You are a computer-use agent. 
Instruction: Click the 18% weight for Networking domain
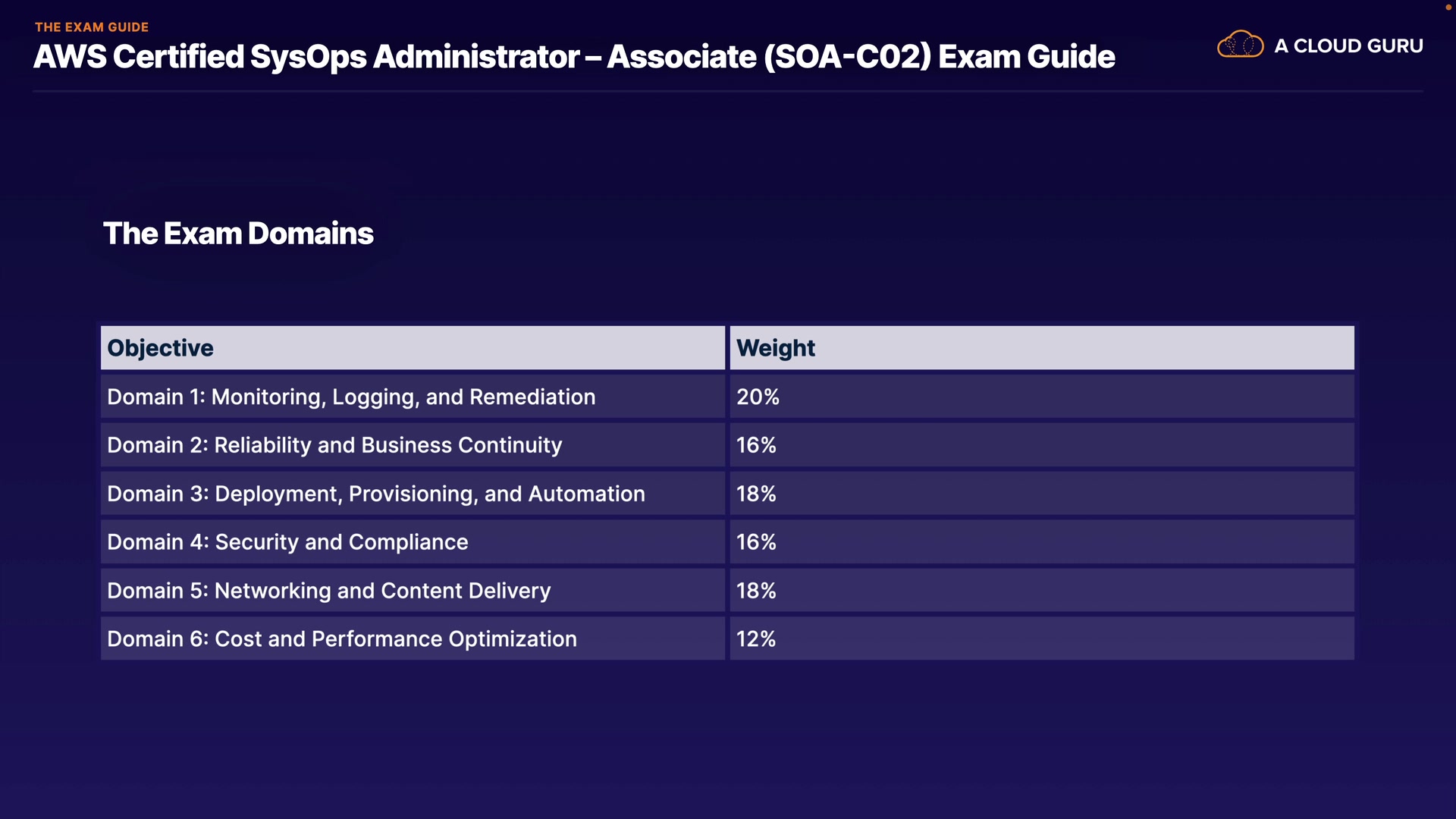[x=756, y=591]
